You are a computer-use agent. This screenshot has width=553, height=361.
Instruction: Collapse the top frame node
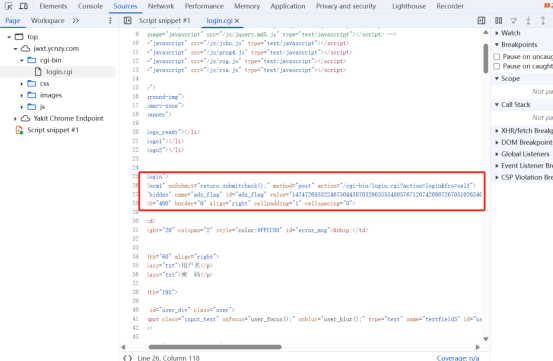[9, 37]
